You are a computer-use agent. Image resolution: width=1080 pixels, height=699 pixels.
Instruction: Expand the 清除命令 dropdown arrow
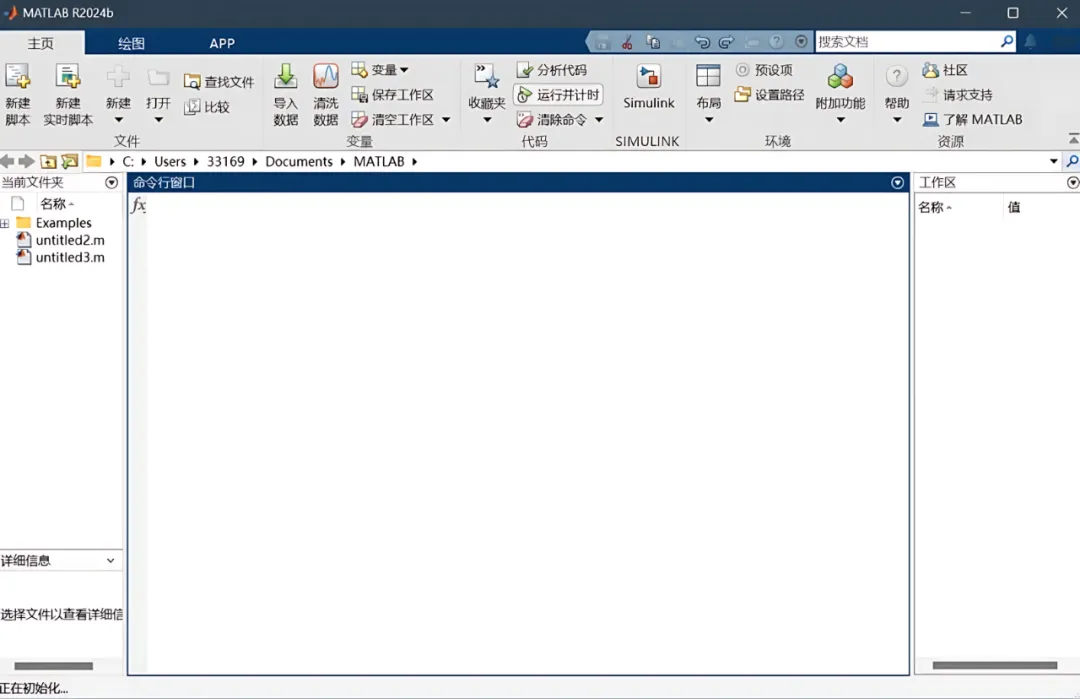coord(599,120)
